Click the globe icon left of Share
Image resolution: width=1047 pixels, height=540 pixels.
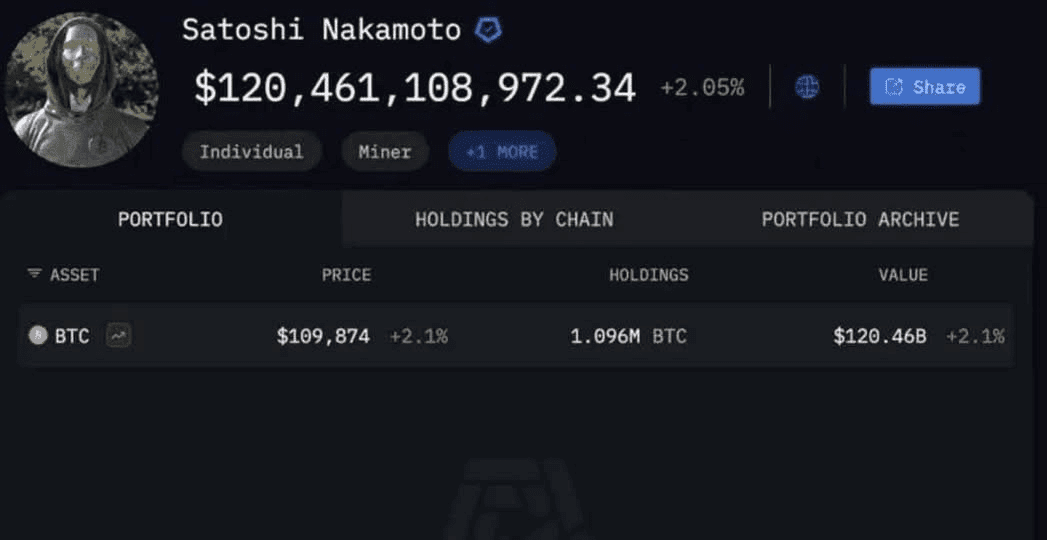(x=807, y=87)
